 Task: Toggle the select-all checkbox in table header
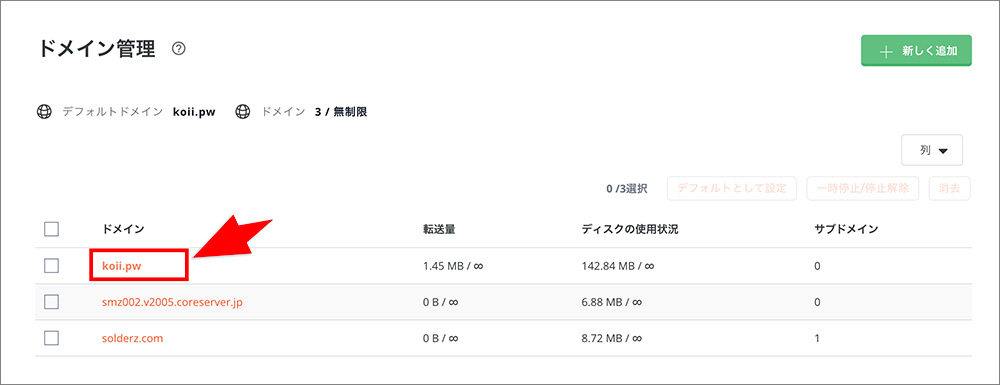coord(52,229)
